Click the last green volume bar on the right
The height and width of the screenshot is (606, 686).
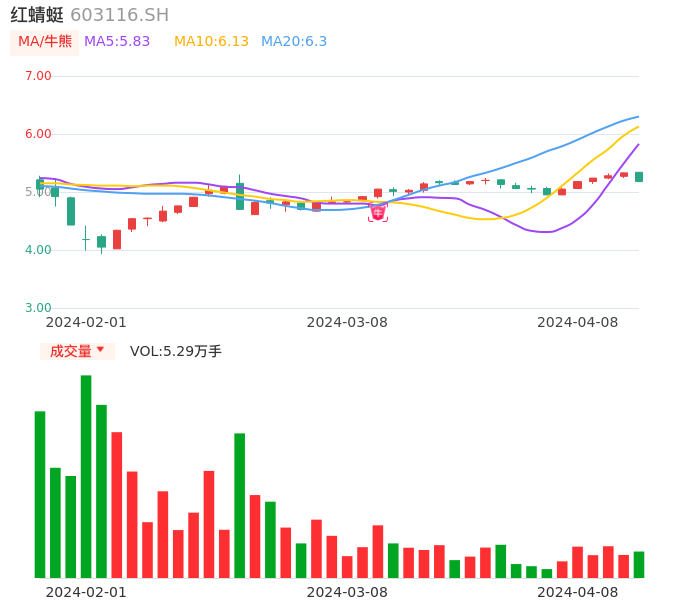(x=639, y=565)
